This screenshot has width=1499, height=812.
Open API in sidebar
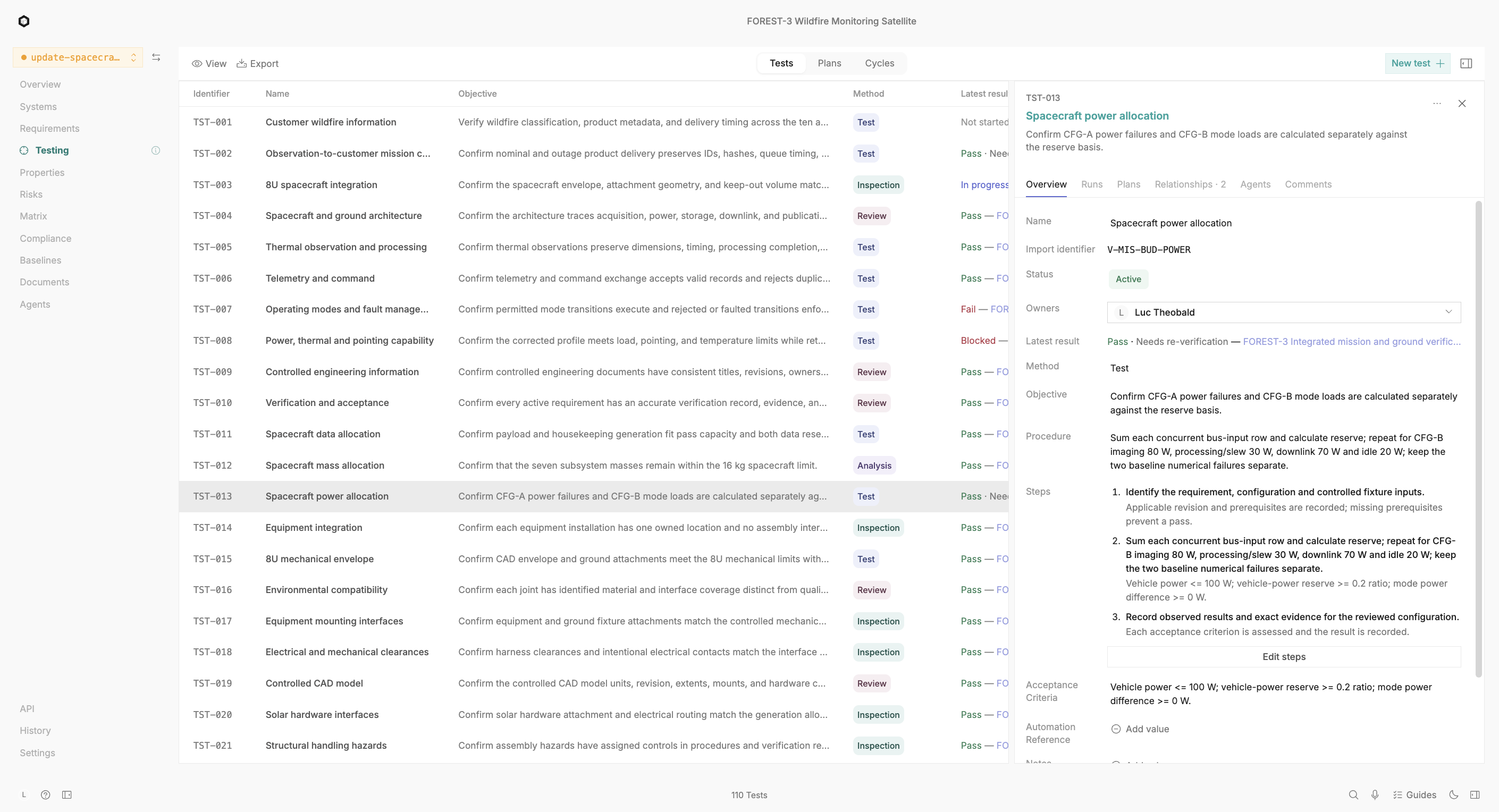[27, 708]
